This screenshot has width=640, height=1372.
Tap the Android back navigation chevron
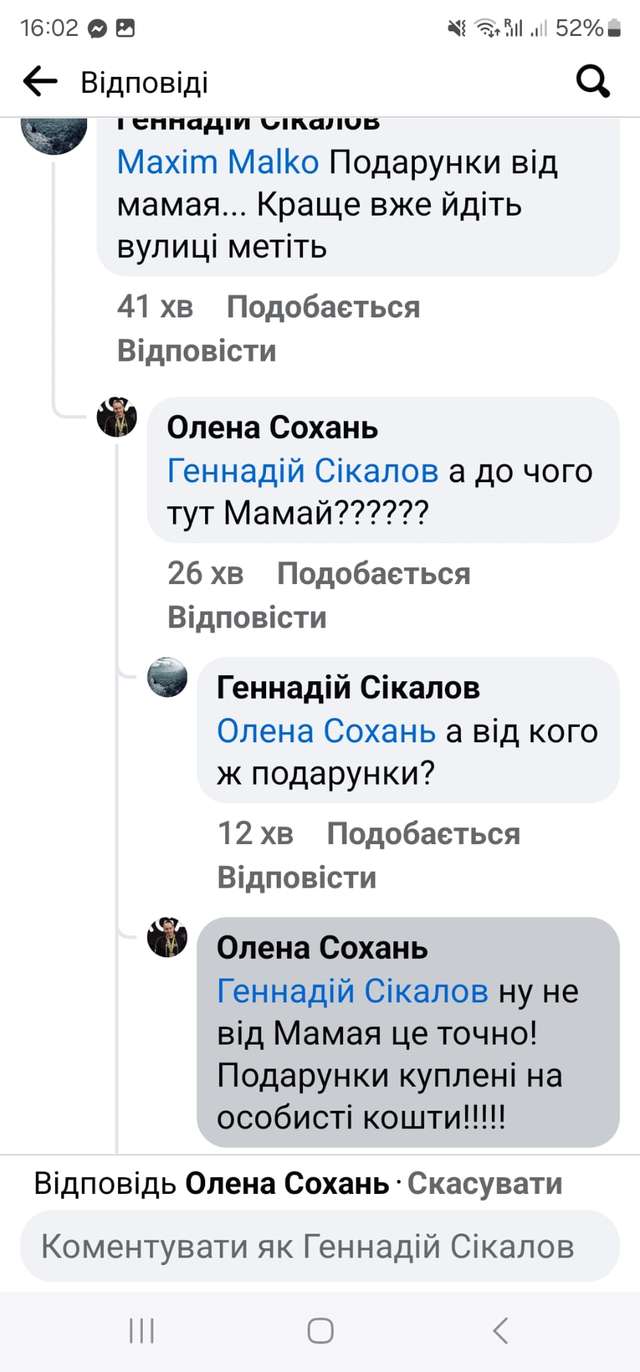point(501,1330)
